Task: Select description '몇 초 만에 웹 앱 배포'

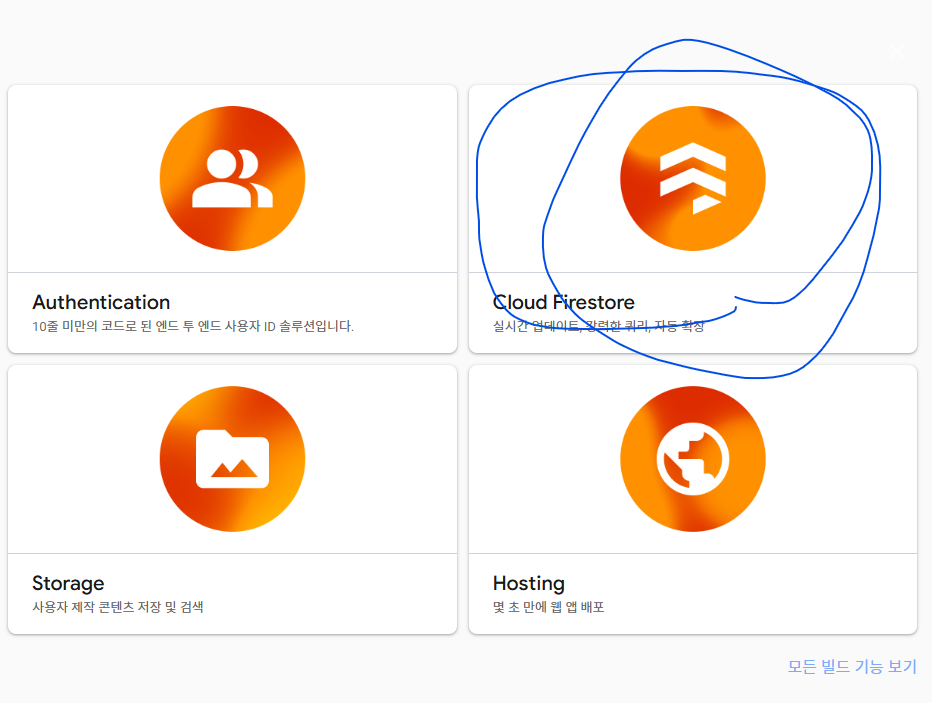Action: 549,607
